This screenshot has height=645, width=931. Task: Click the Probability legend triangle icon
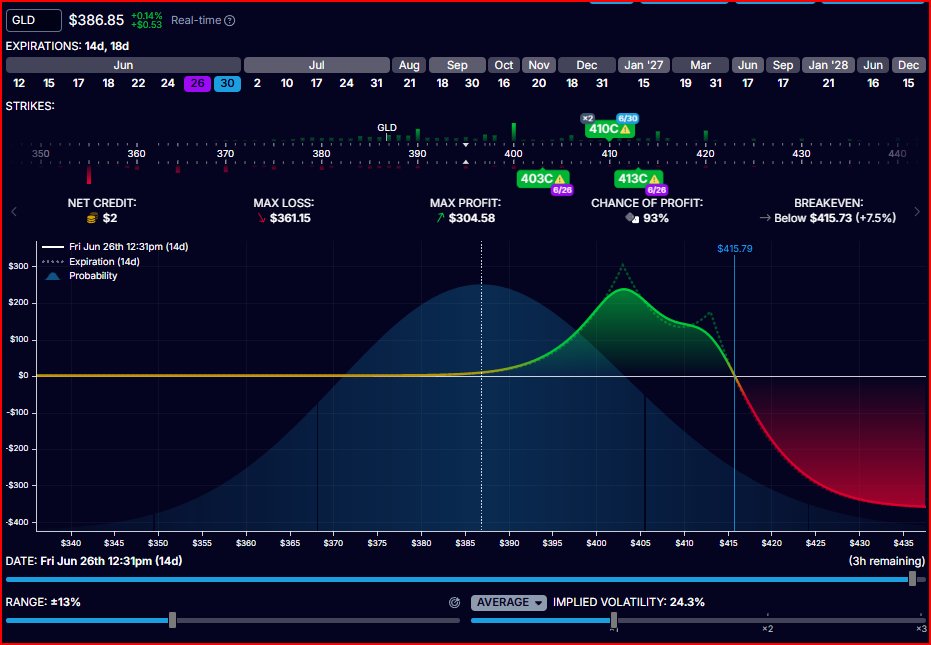click(53, 276)
